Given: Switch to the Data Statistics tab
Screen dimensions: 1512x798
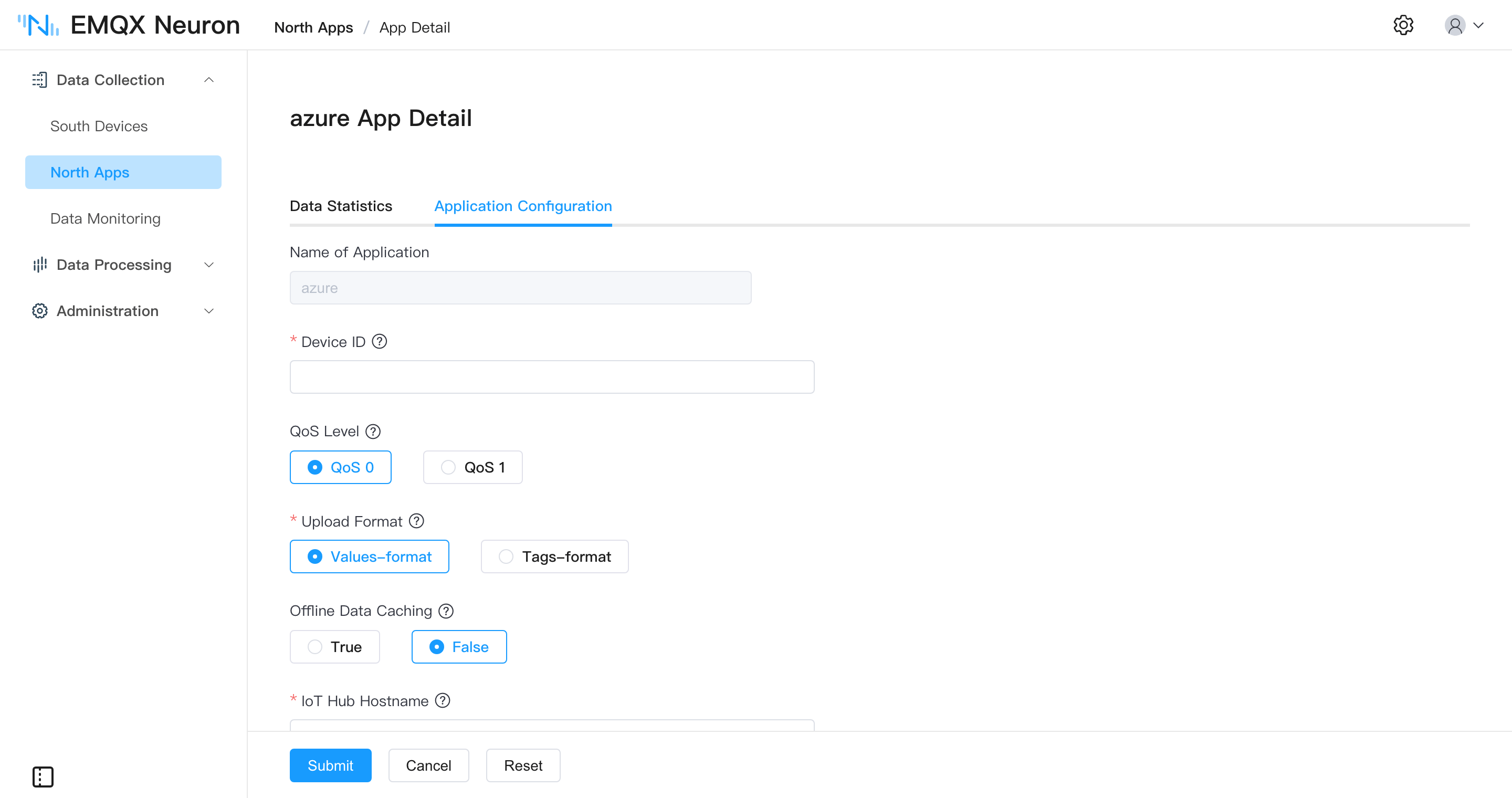Looking at the screenshot, I should click(341, 206).
